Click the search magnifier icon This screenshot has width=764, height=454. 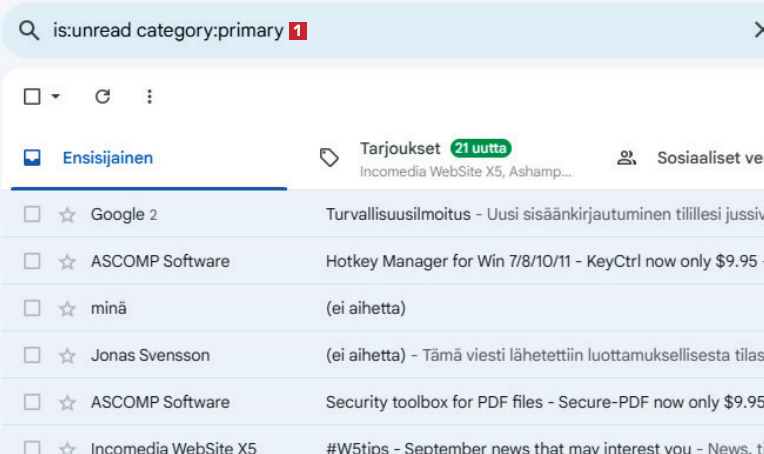pos(29,31)
